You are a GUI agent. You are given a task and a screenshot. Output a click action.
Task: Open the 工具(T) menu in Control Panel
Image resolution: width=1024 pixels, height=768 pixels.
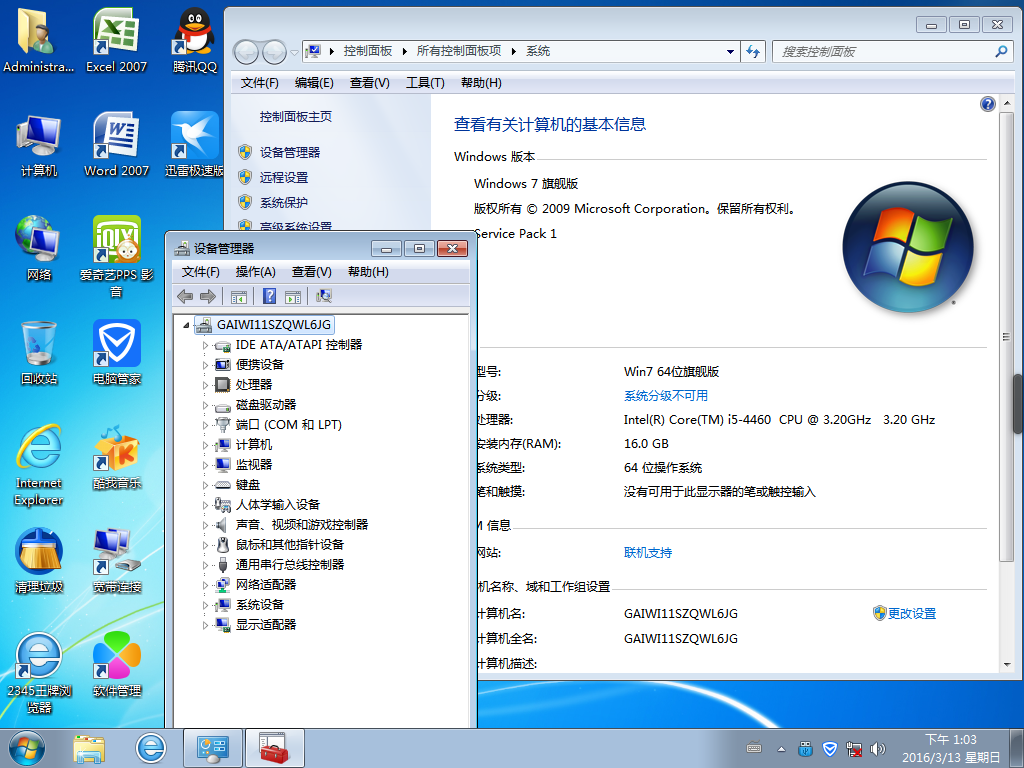[x=425, y=83]
